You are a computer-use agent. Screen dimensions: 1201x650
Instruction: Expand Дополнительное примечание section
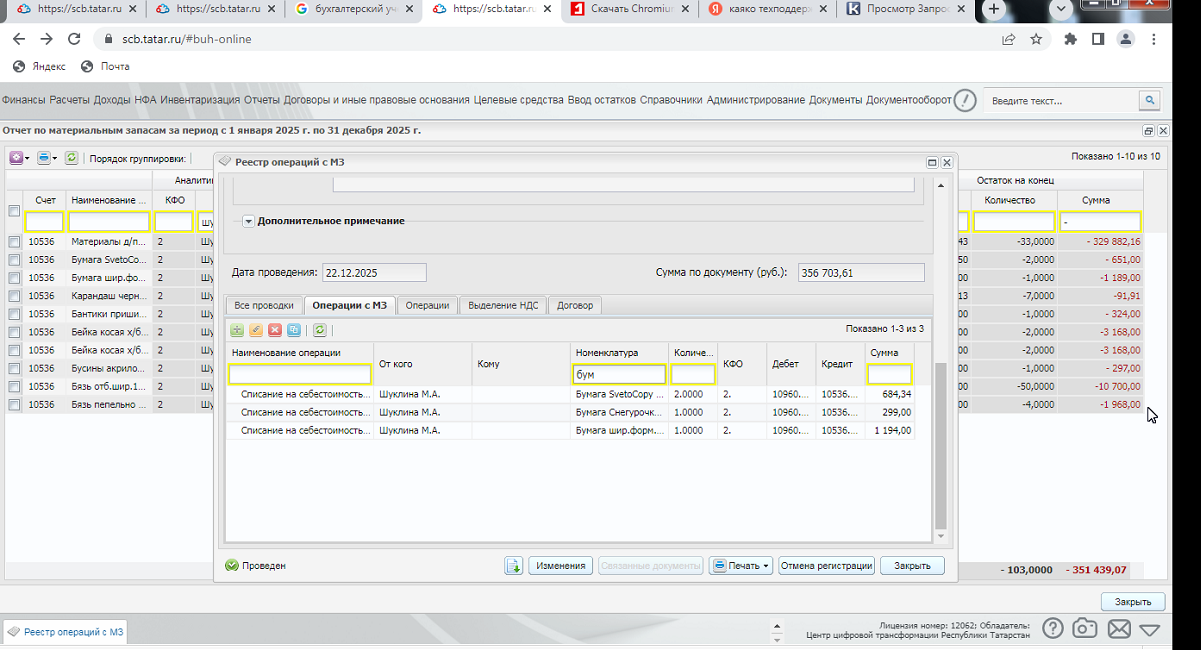tap(249, 221)
